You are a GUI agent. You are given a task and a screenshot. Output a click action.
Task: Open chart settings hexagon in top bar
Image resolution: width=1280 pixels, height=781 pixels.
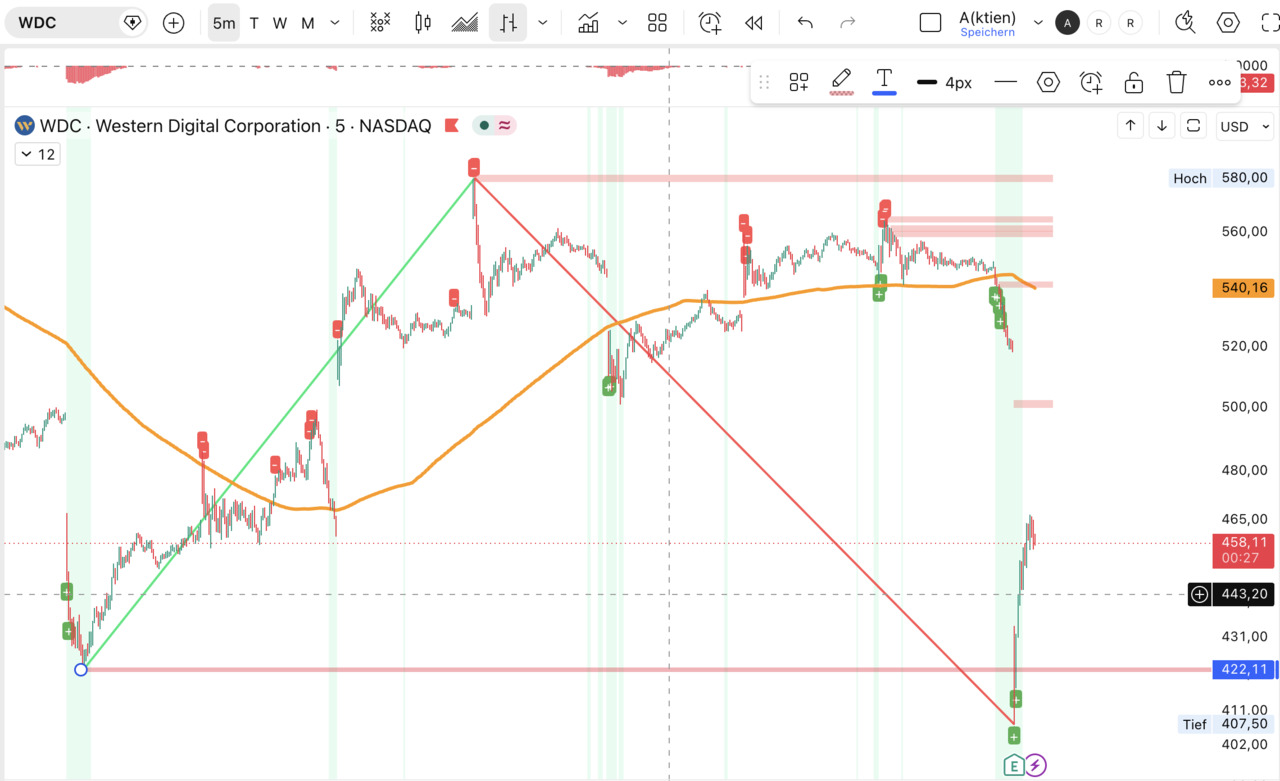[x=1228, y=22]
